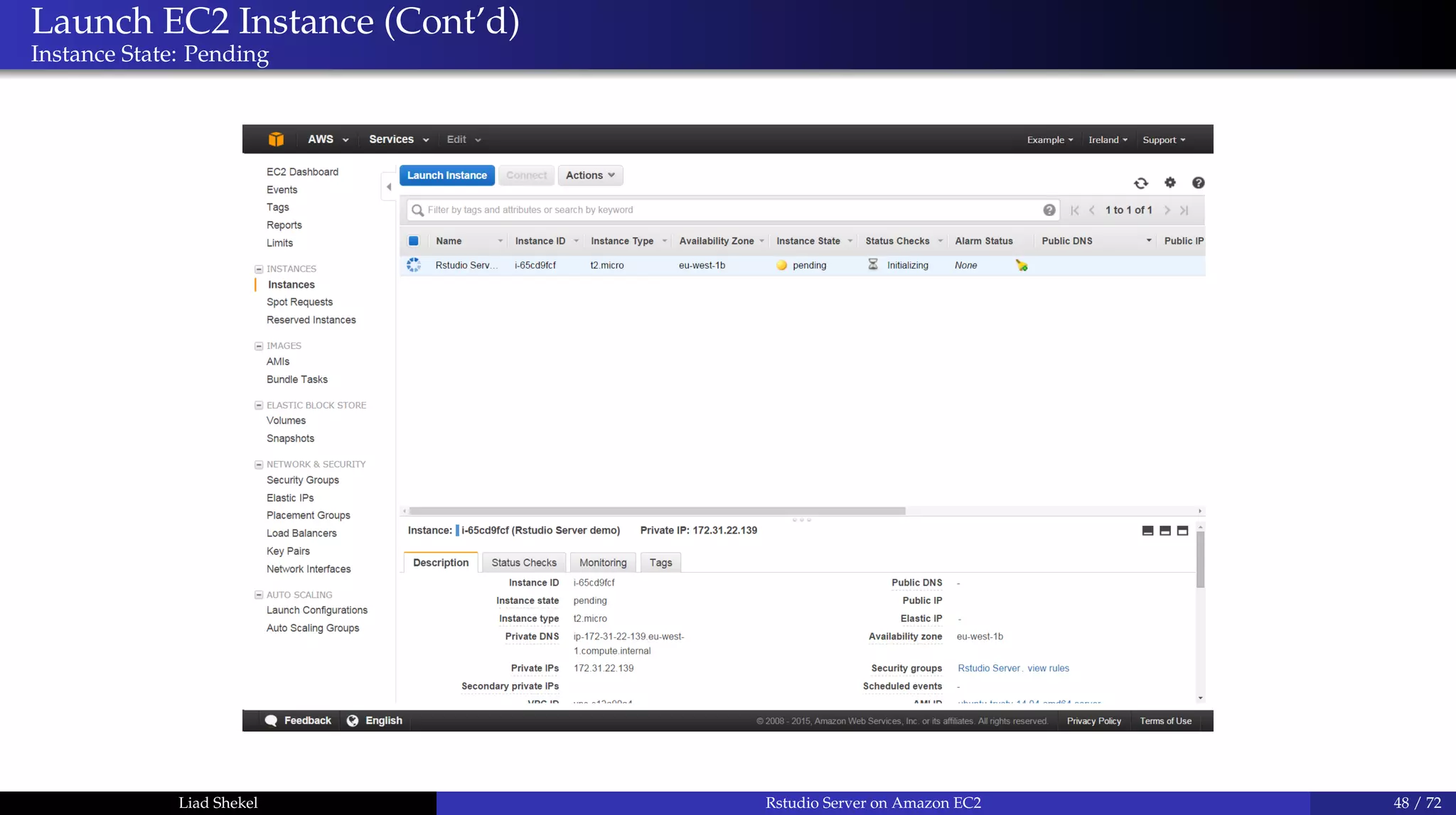Open the Services dropdown menu
The height and width of the screenshot is (815, 1456).
tap(399, 139)
